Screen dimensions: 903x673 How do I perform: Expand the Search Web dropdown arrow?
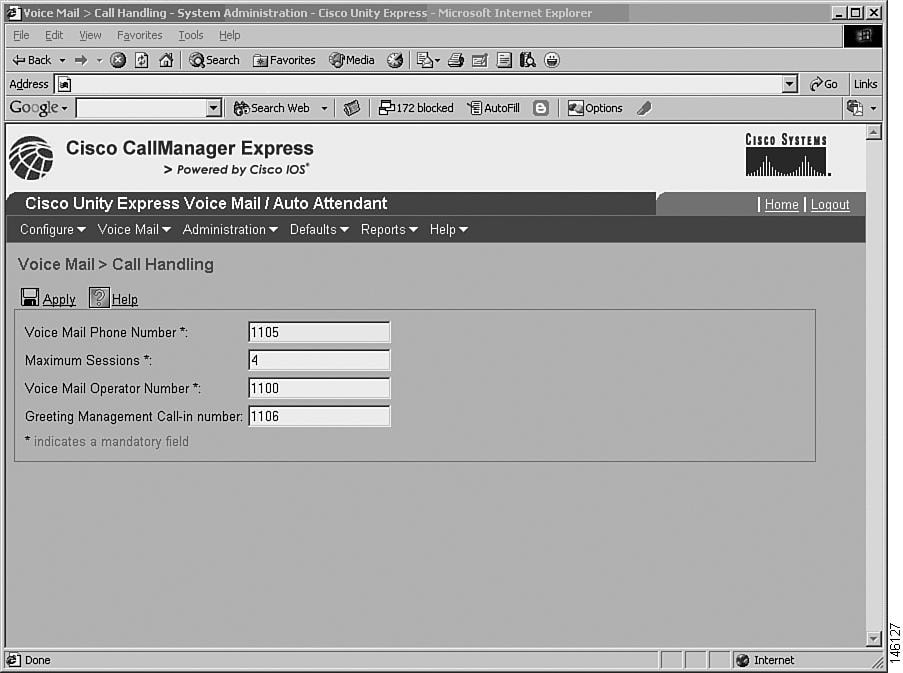click(324, 108)
